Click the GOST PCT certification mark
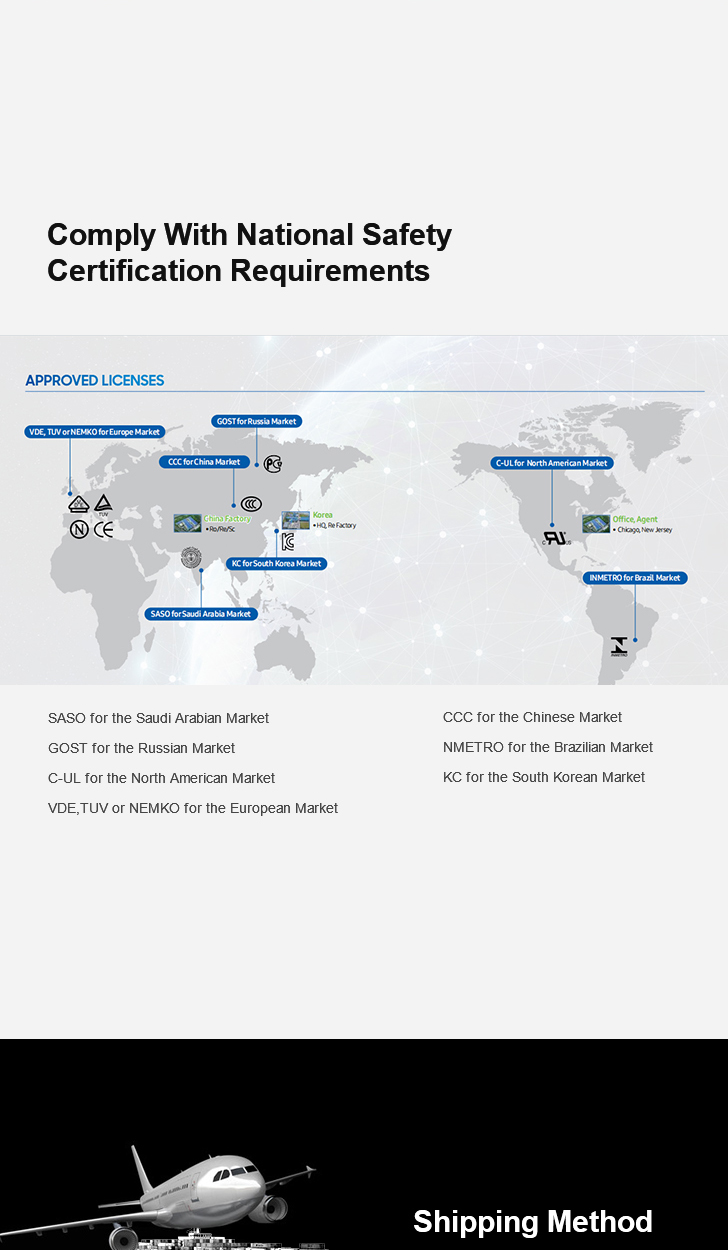Image resolution: width=728 pixels, height=1250 pixels. pos(273,463)
